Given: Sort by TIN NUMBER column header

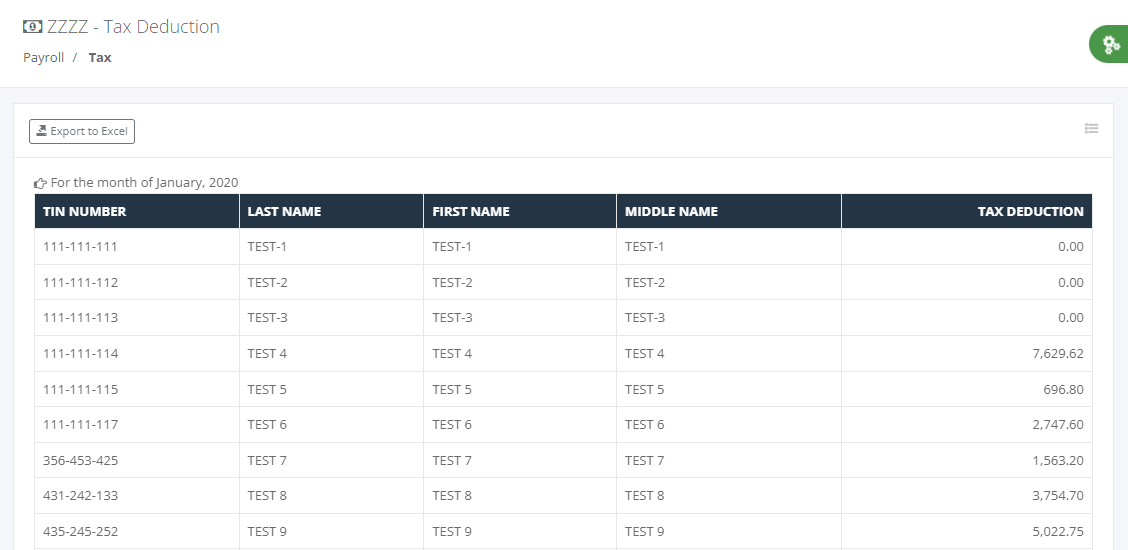Looking at the screenshot, I should 137,211.
